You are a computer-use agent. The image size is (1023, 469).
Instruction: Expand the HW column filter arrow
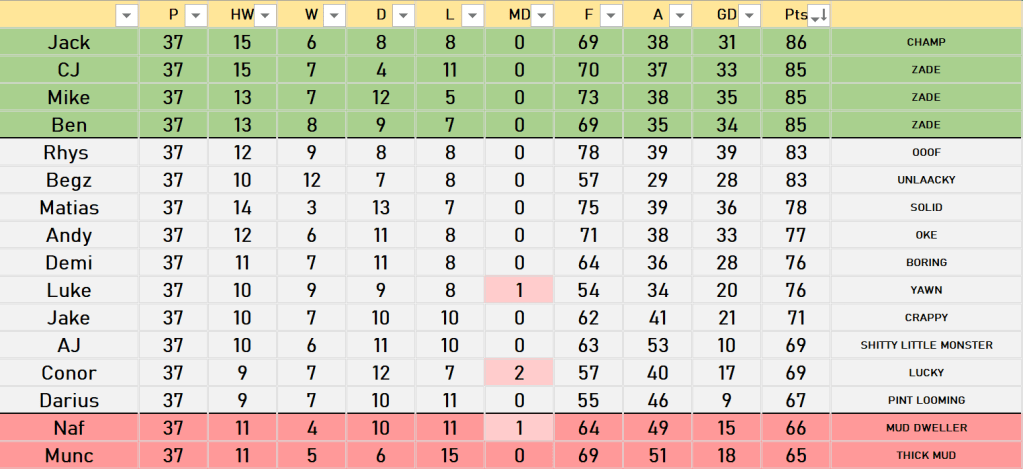click(x=266, y=15)
